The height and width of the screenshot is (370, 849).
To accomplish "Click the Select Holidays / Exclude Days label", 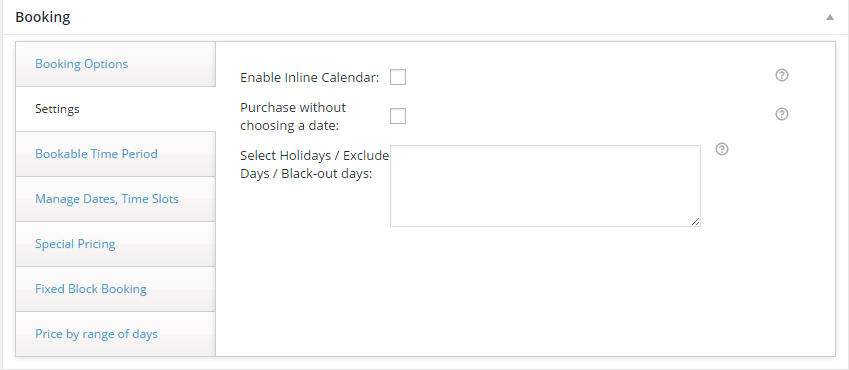I will tap(315, 165).
